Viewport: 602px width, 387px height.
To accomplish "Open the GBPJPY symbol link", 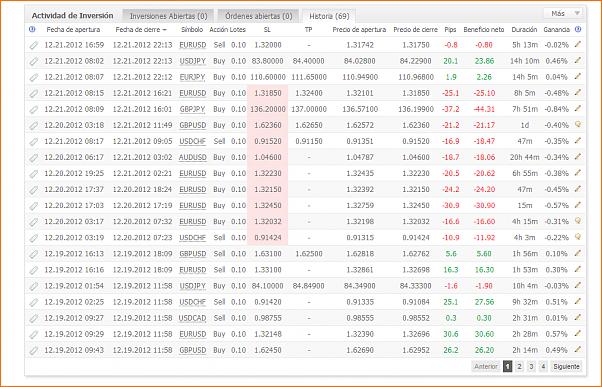I will pos(192,109).
